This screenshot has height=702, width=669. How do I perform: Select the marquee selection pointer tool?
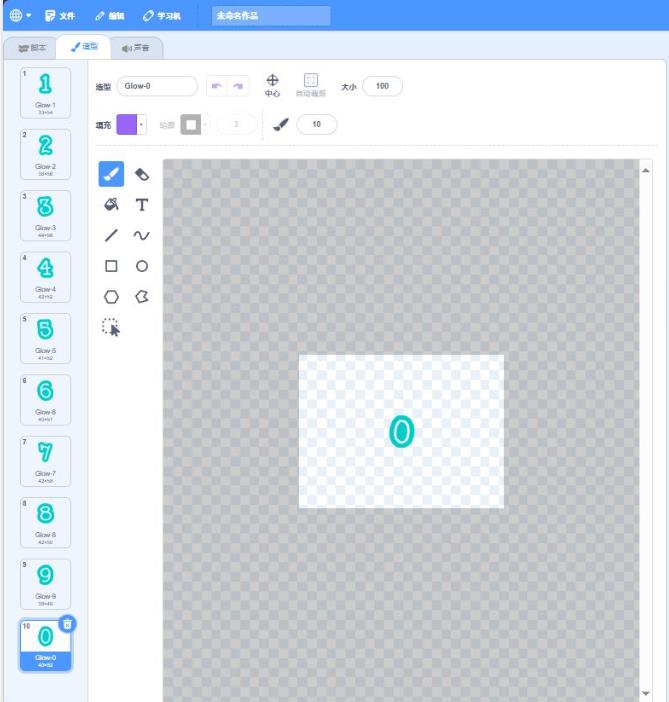111,327
